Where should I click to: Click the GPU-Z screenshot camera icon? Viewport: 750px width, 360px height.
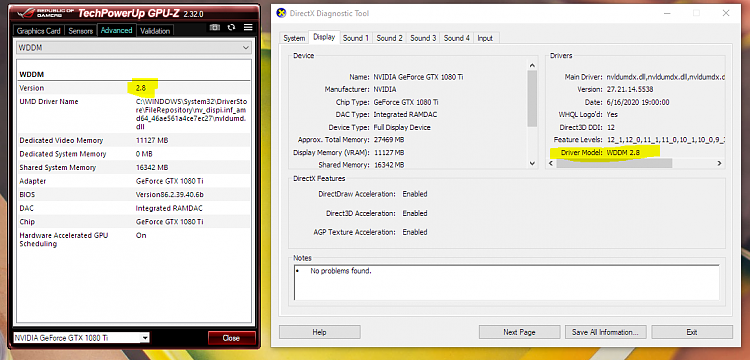pyautogui.click(x=215, y=28)
